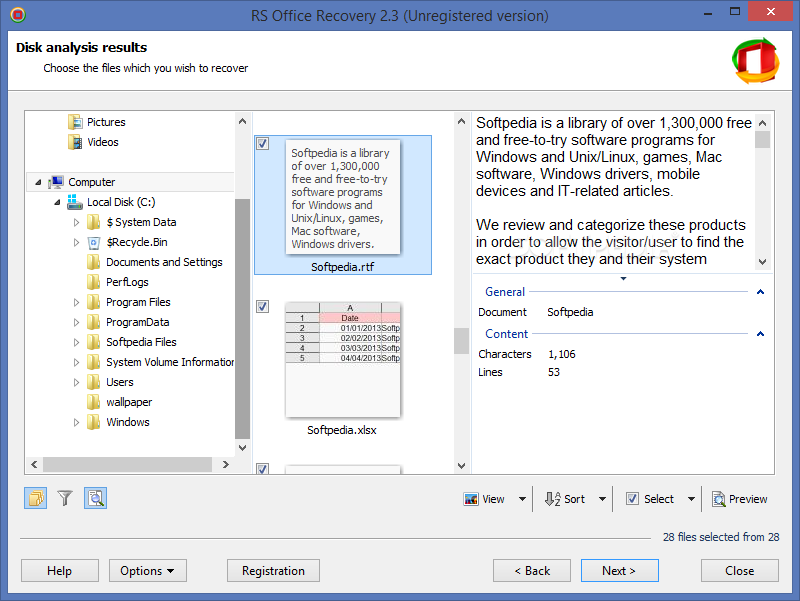Click the Program Files folder icon
800x601 pixels.
click(93, 302)
